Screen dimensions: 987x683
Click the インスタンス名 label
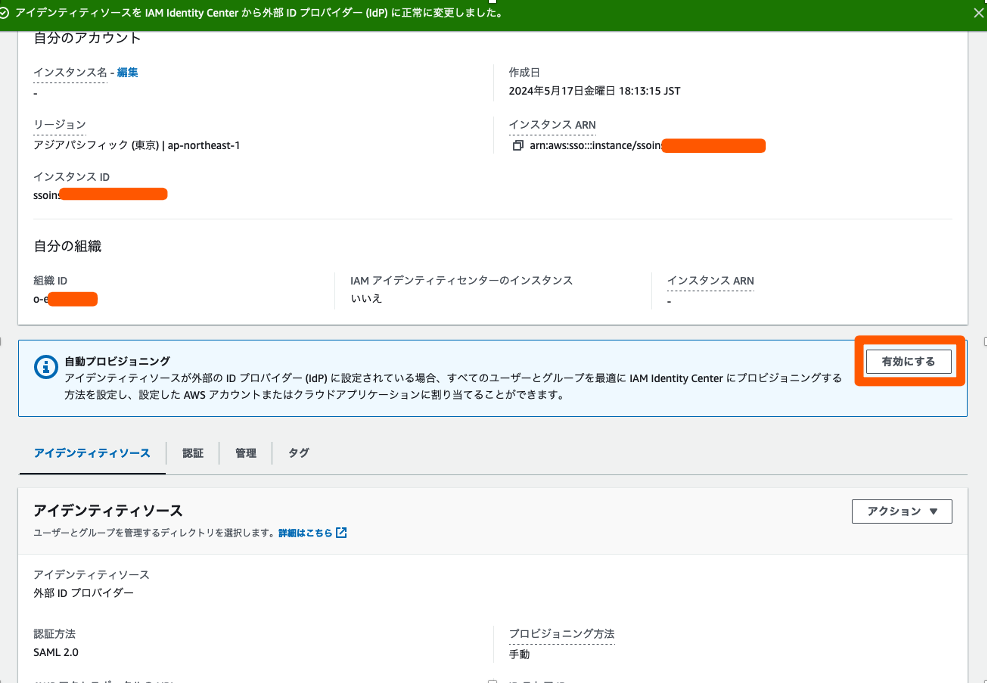70,72
